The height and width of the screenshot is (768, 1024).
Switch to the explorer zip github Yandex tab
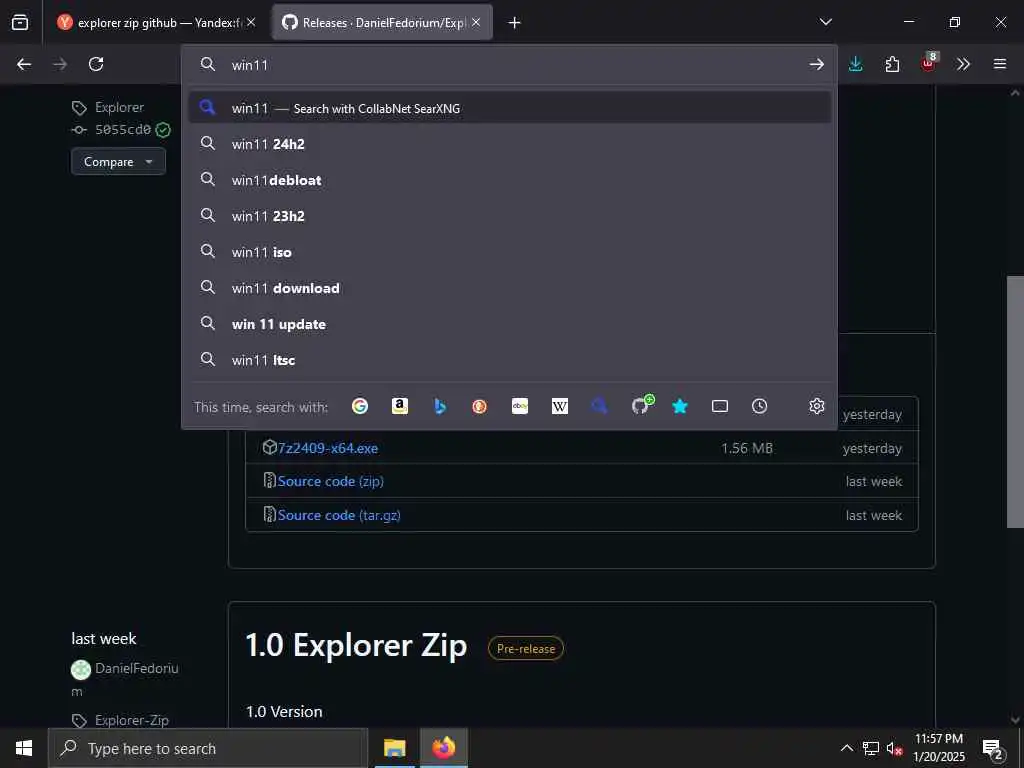(157, 22)
